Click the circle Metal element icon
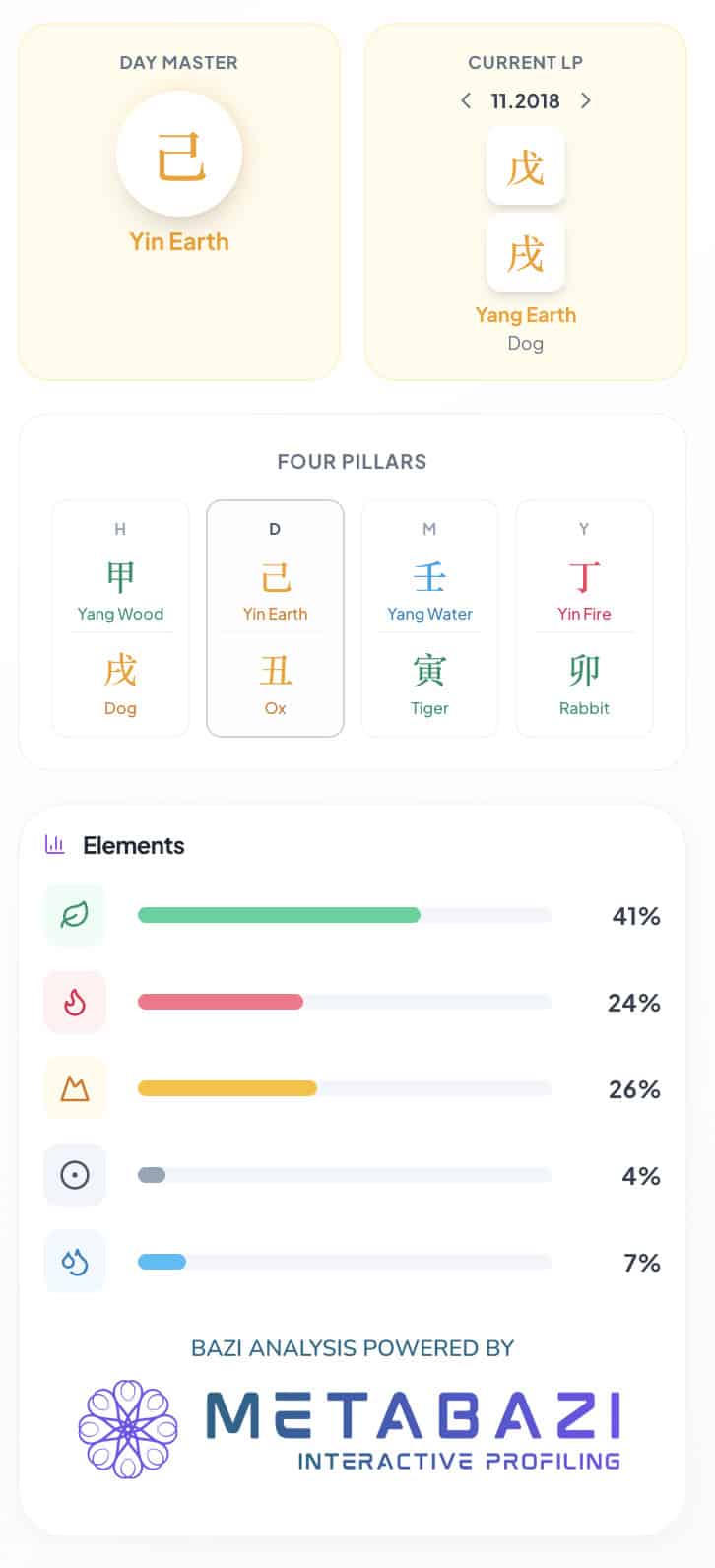This screenshot has width=715, height=1568. pos(74,1175)
